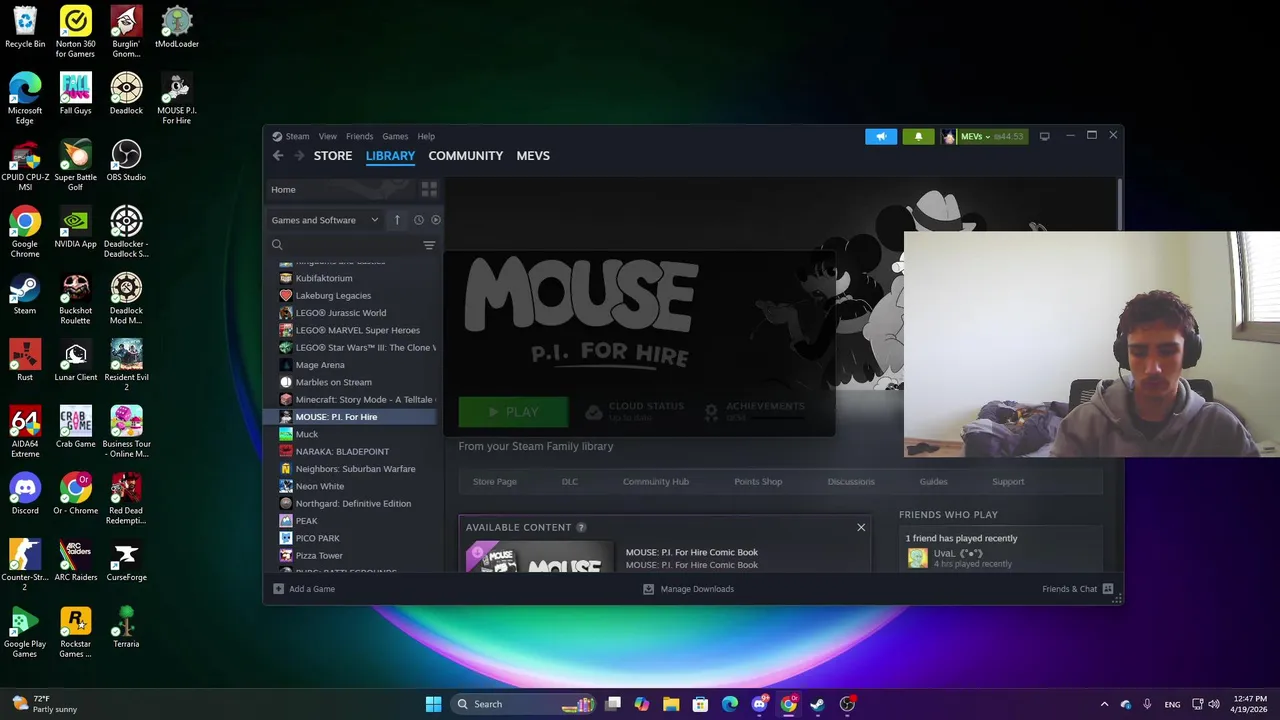
Task: Click the library search magnifier icon
Action: tap(277, 245)
